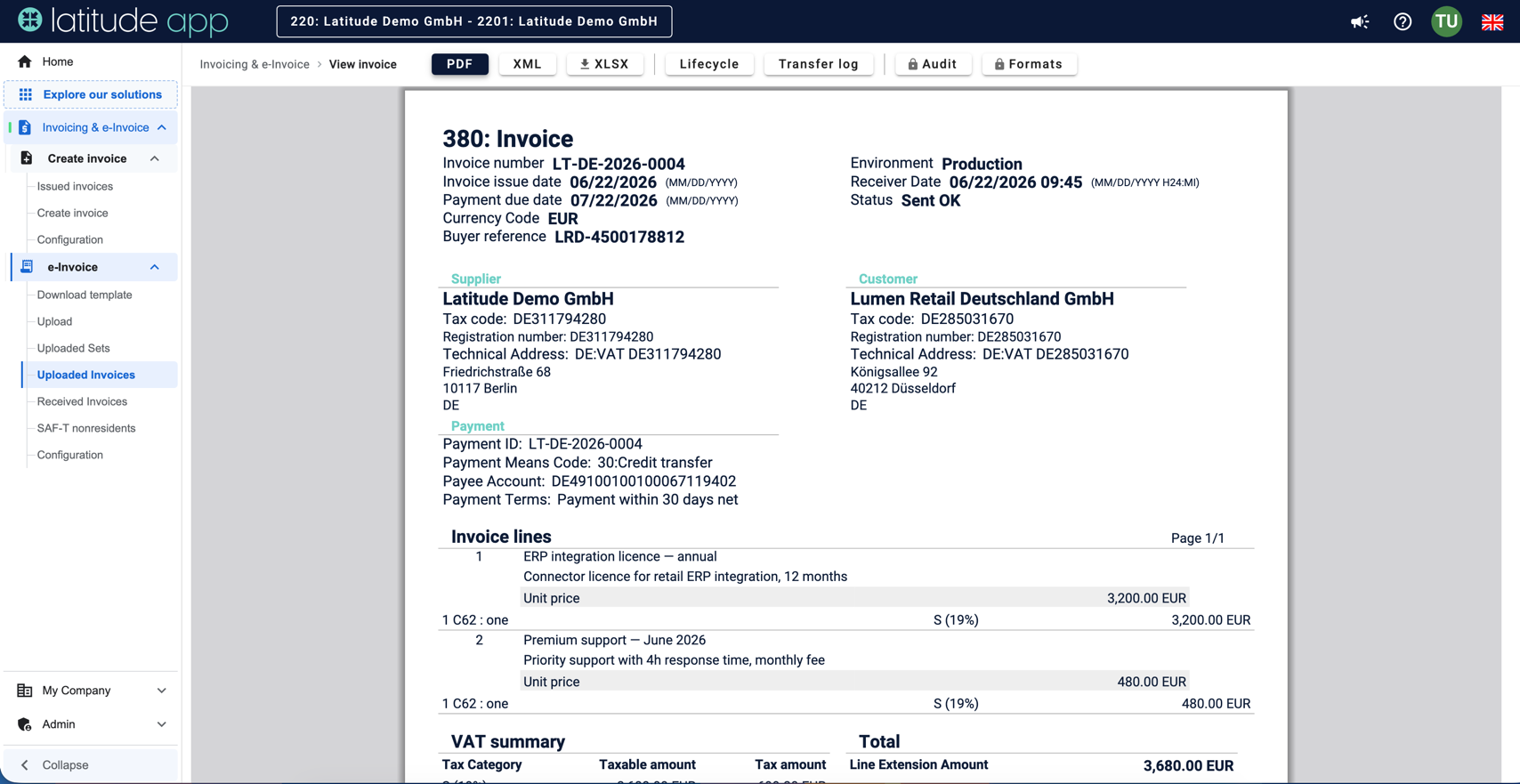Click the Collapse sidebar arrow icon
This screenshot has height=784, width=1520.
[x=25, y=765]
